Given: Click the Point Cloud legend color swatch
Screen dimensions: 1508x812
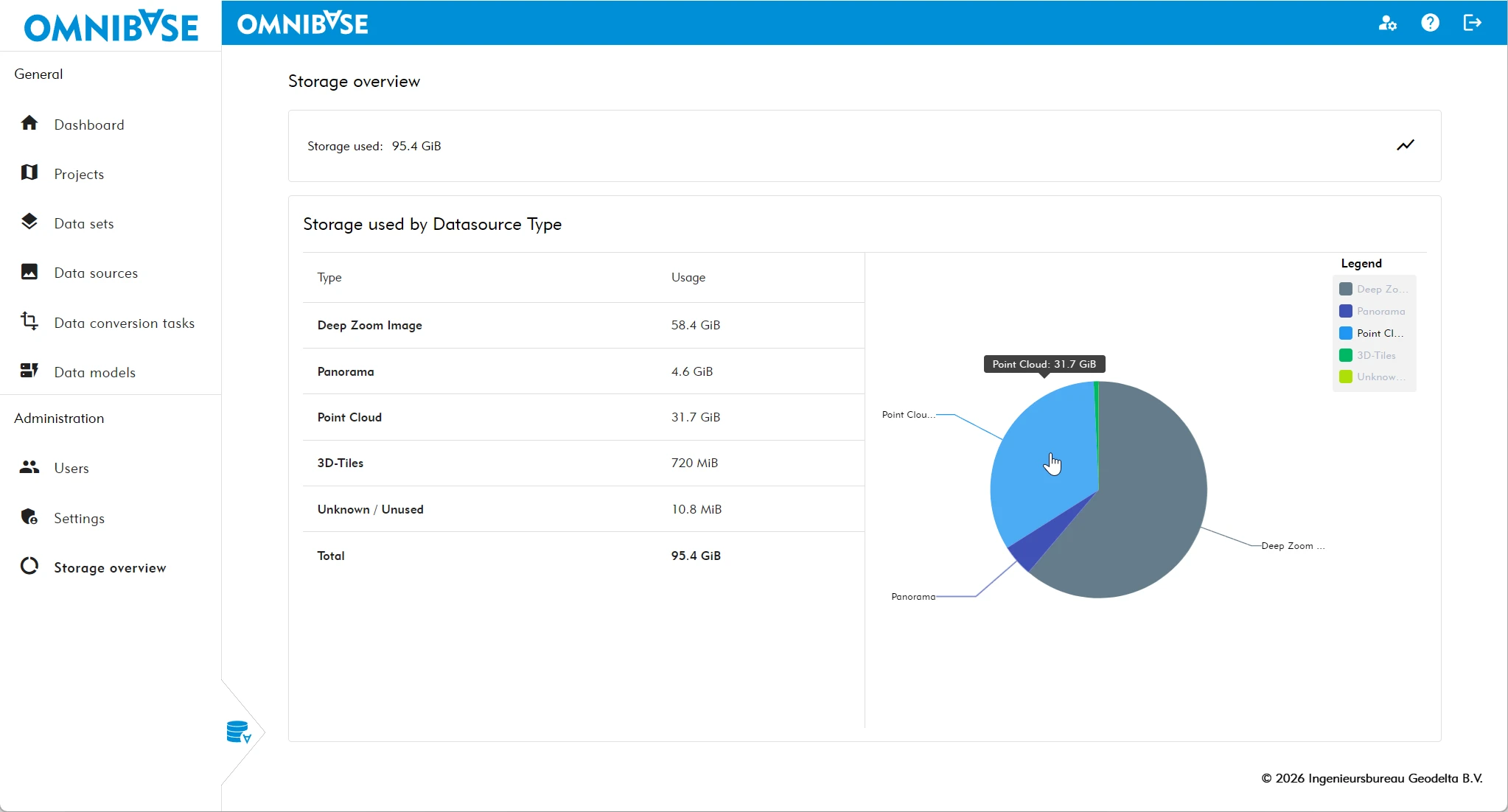Looking at the screenshot, I should click(x=1346, y=333).
